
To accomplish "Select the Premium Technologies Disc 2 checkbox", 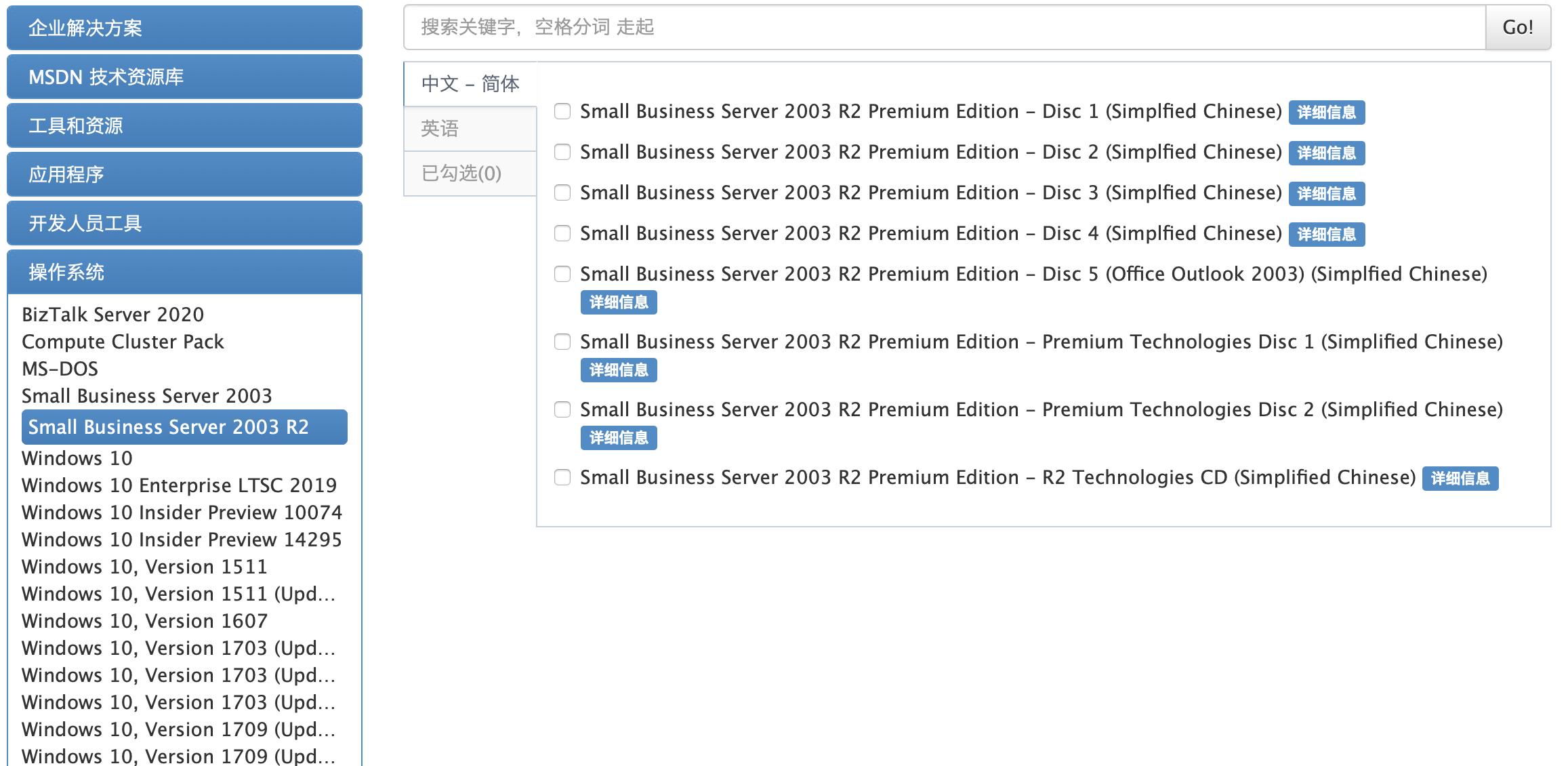I will click(x=562, y=409).
